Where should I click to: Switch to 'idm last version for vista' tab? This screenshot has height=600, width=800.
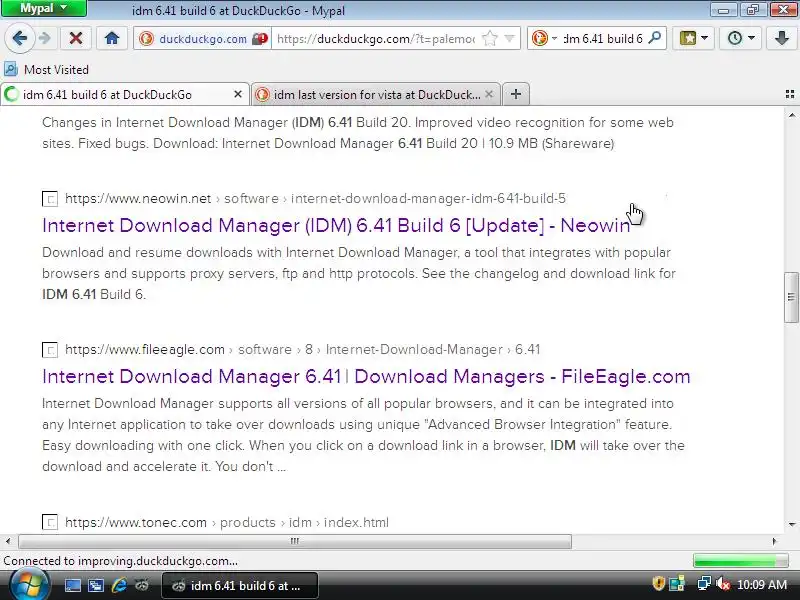pyautogui.click(x=377, y=94)
